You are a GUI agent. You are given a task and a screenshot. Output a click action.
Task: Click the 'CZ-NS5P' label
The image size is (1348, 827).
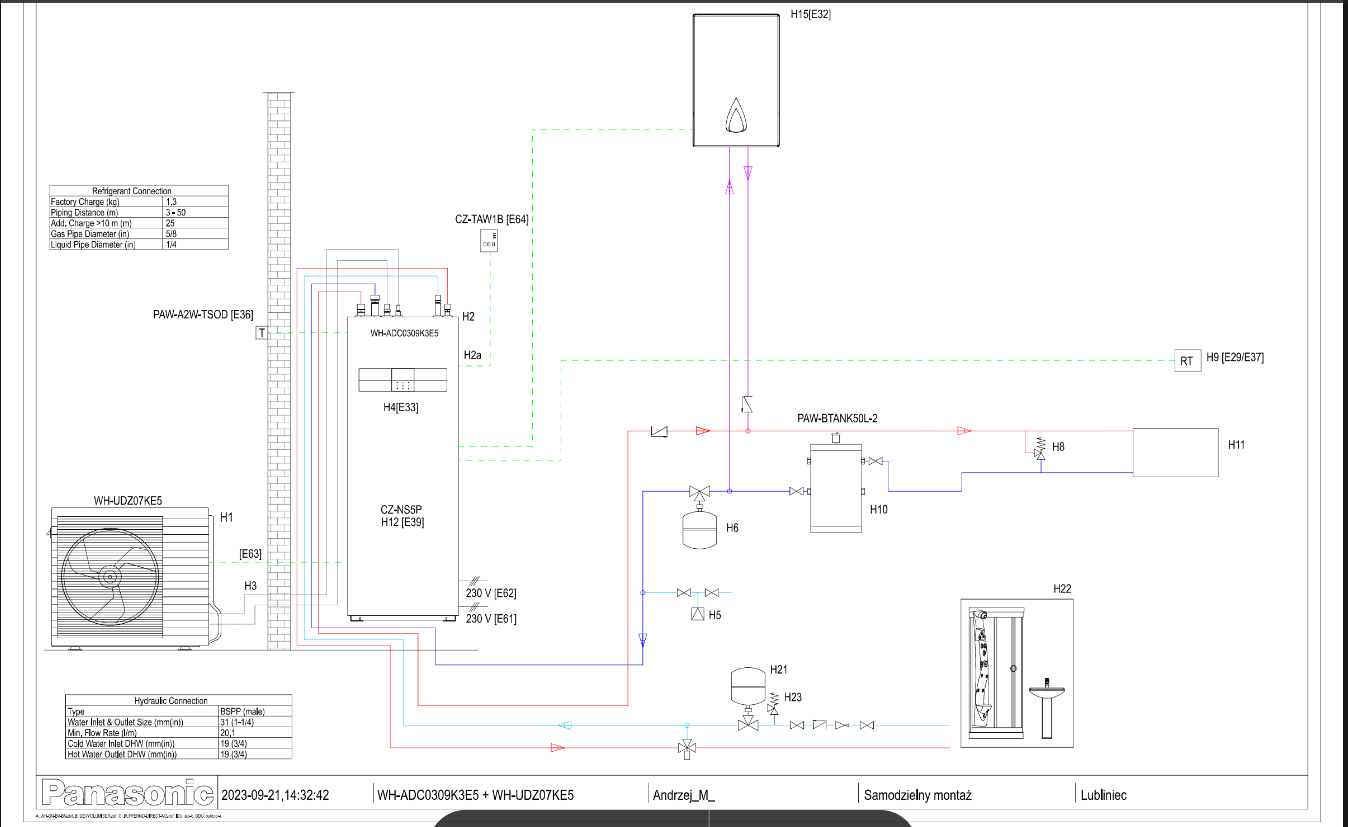401,510
